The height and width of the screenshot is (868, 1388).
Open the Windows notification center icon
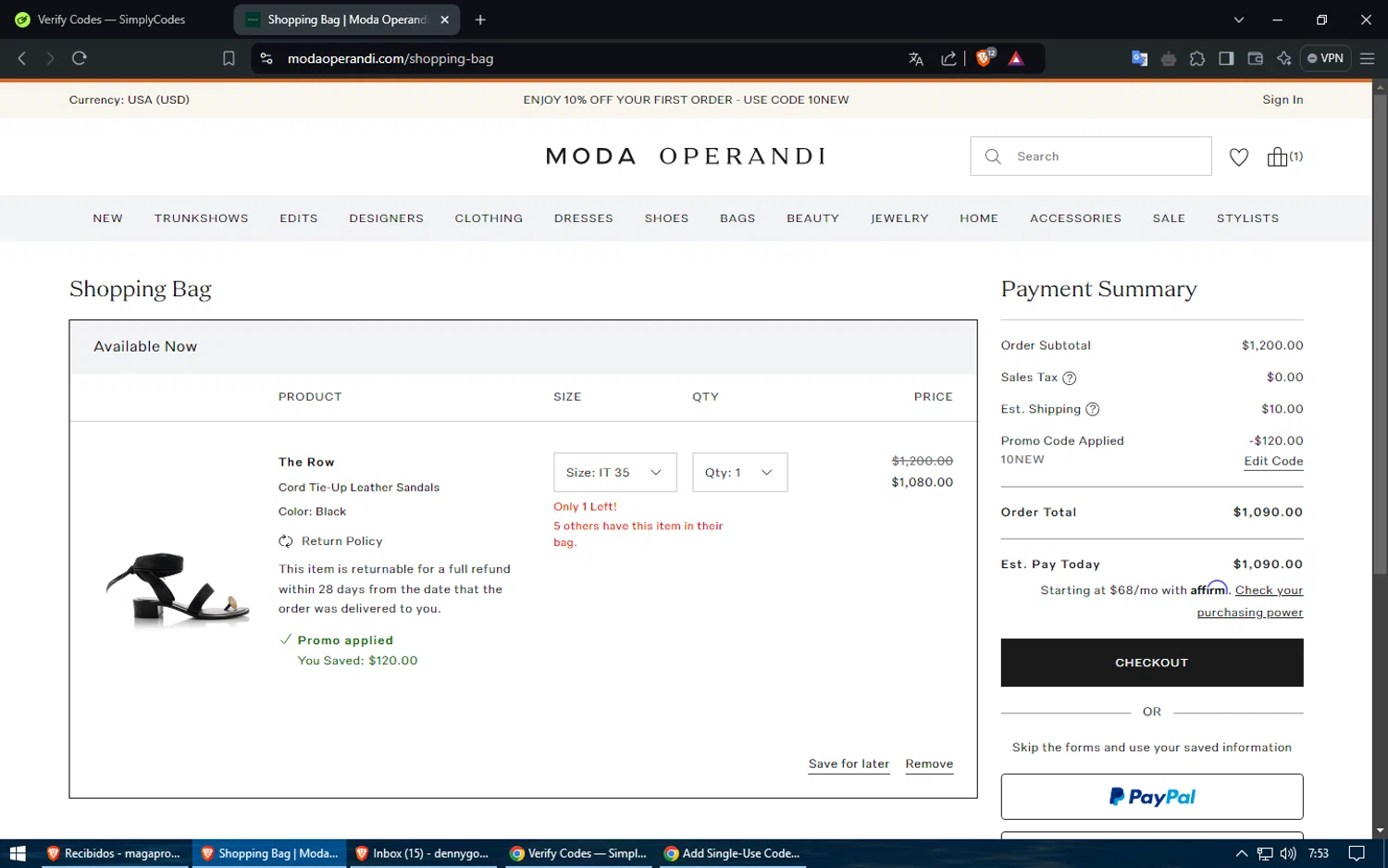point(1357,853)
